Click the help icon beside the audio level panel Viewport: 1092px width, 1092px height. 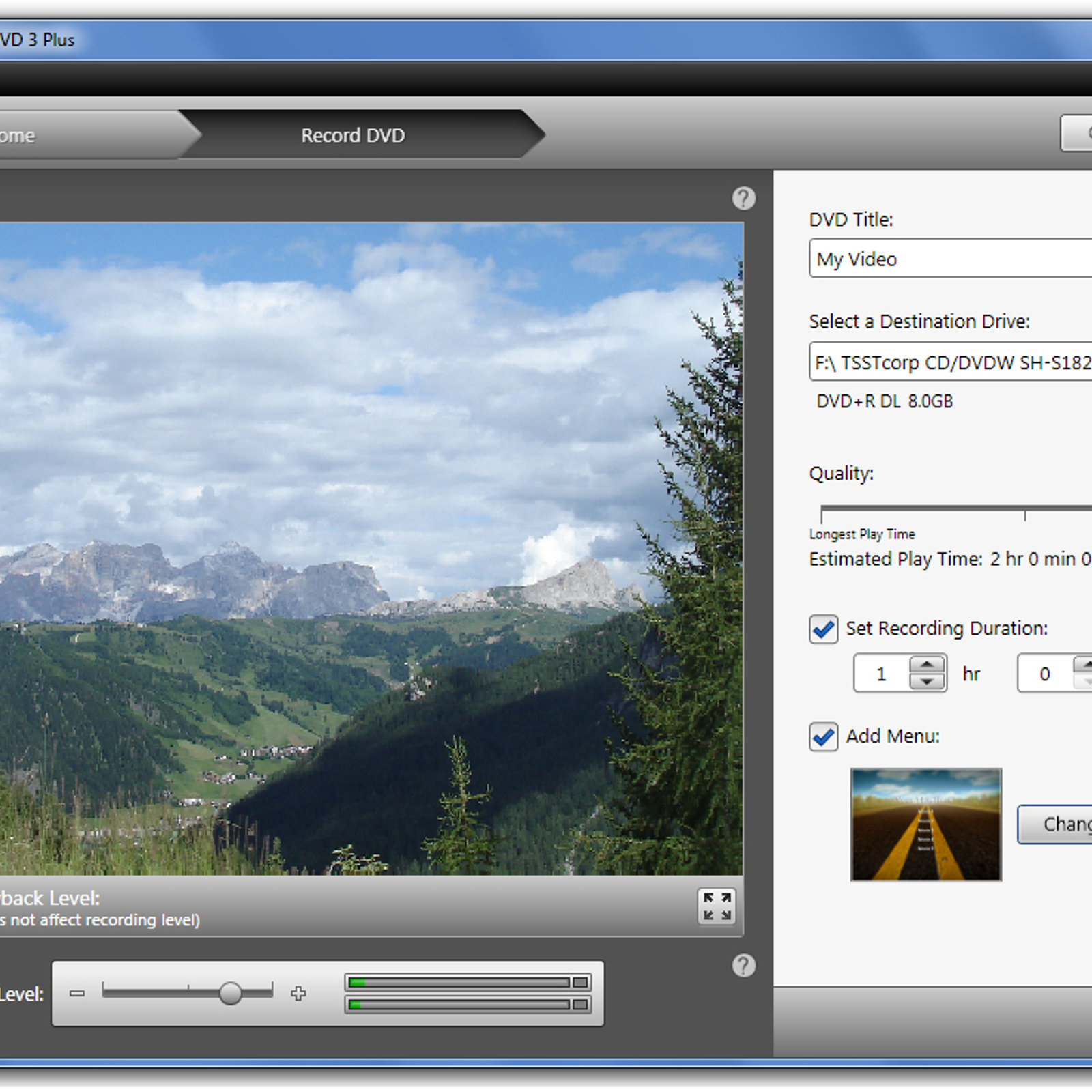pos(743,966)
